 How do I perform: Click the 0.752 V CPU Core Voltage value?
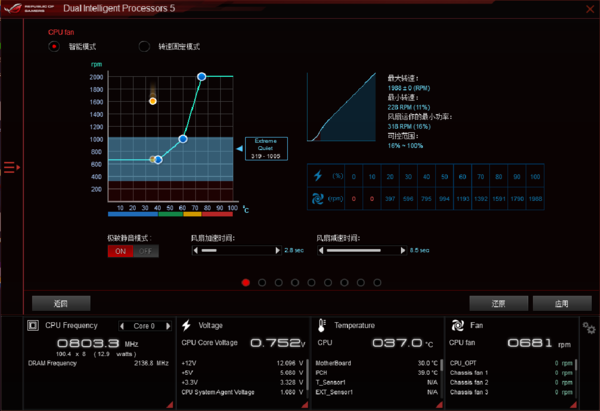[278, 343]
